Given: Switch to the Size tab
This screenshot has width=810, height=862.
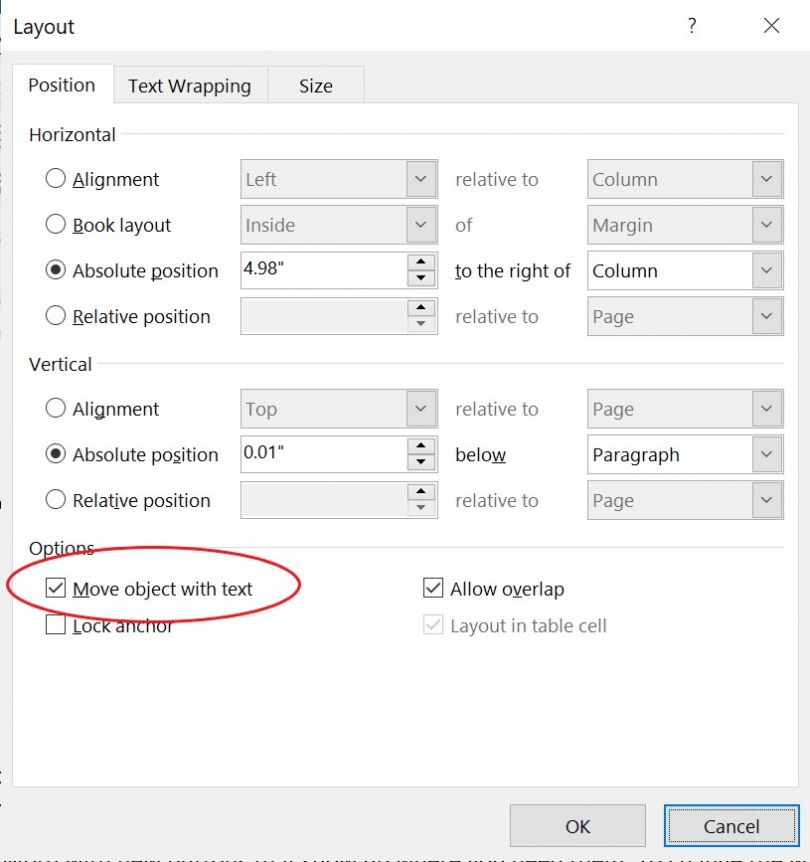Looking at the screenshot, I should pos(316,85).
